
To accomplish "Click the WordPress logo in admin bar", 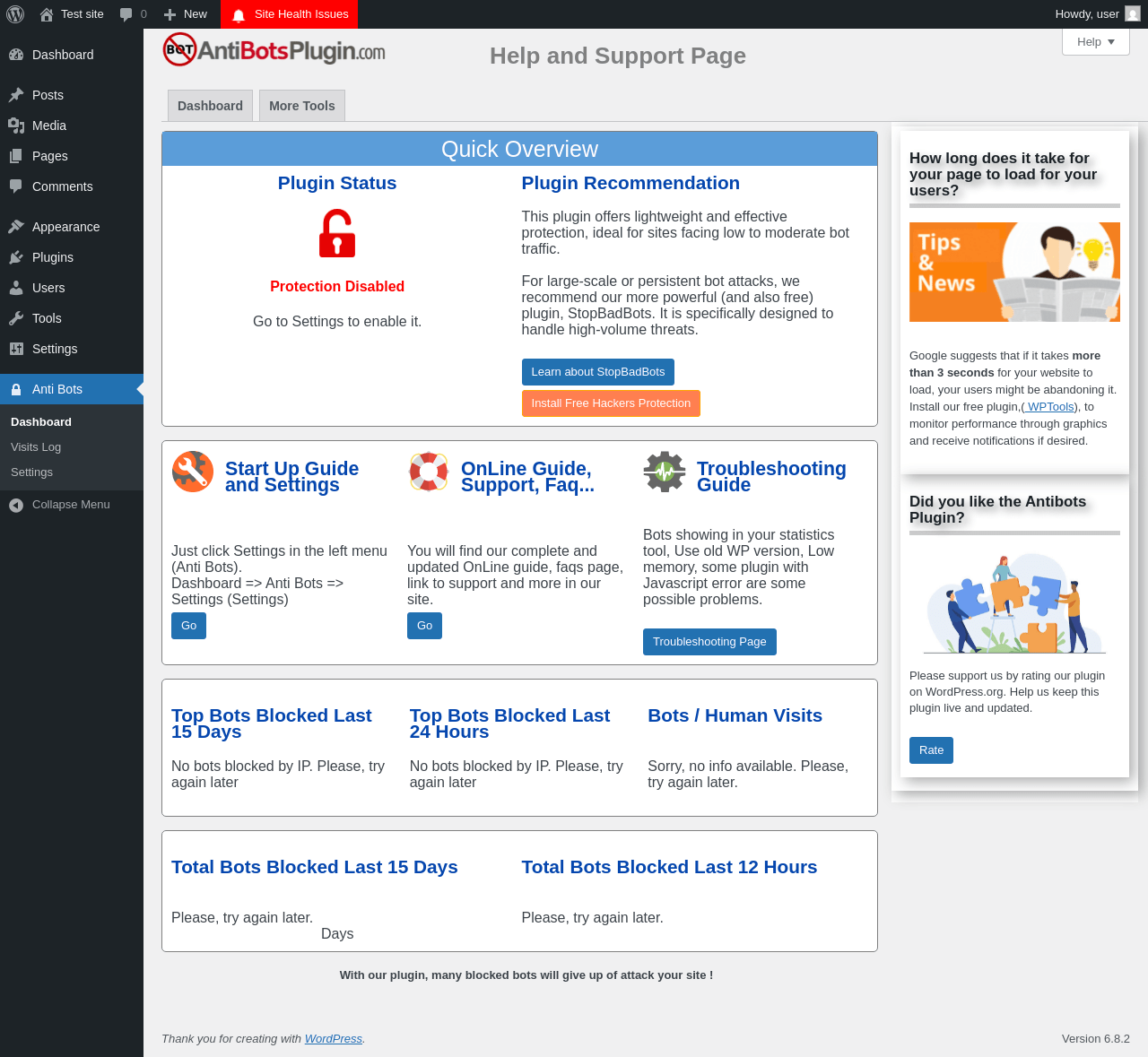I will [15, 14].
